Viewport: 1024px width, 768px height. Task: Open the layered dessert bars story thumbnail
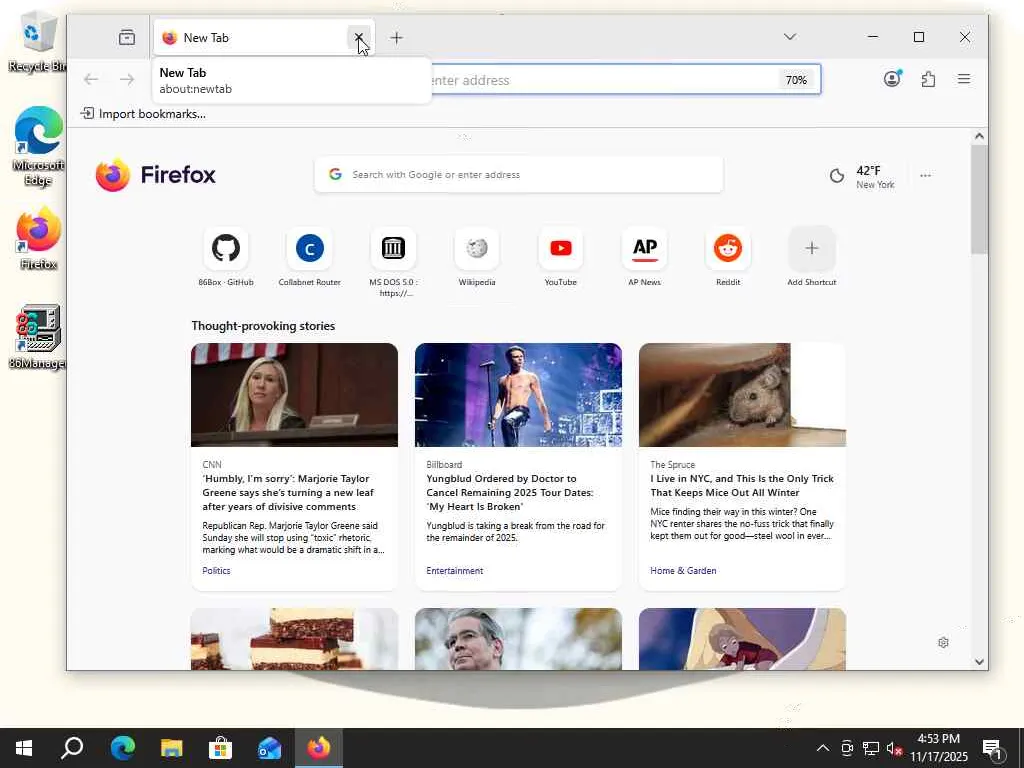(x=295, y=639)
